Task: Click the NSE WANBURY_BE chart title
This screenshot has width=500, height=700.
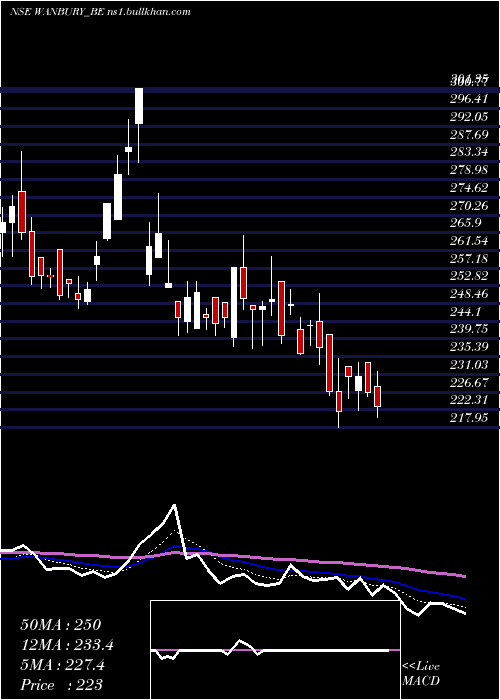Action: [100, 11]
